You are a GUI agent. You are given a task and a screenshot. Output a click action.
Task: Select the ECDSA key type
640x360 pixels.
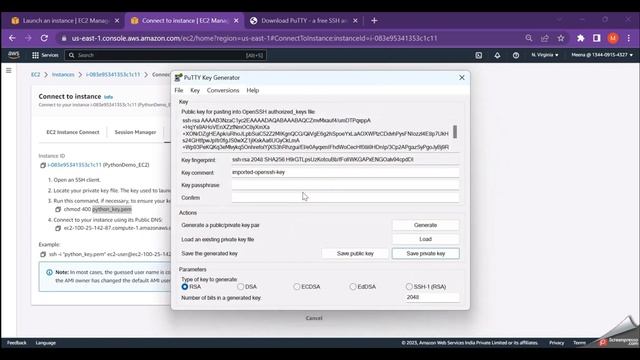point(297,287)
